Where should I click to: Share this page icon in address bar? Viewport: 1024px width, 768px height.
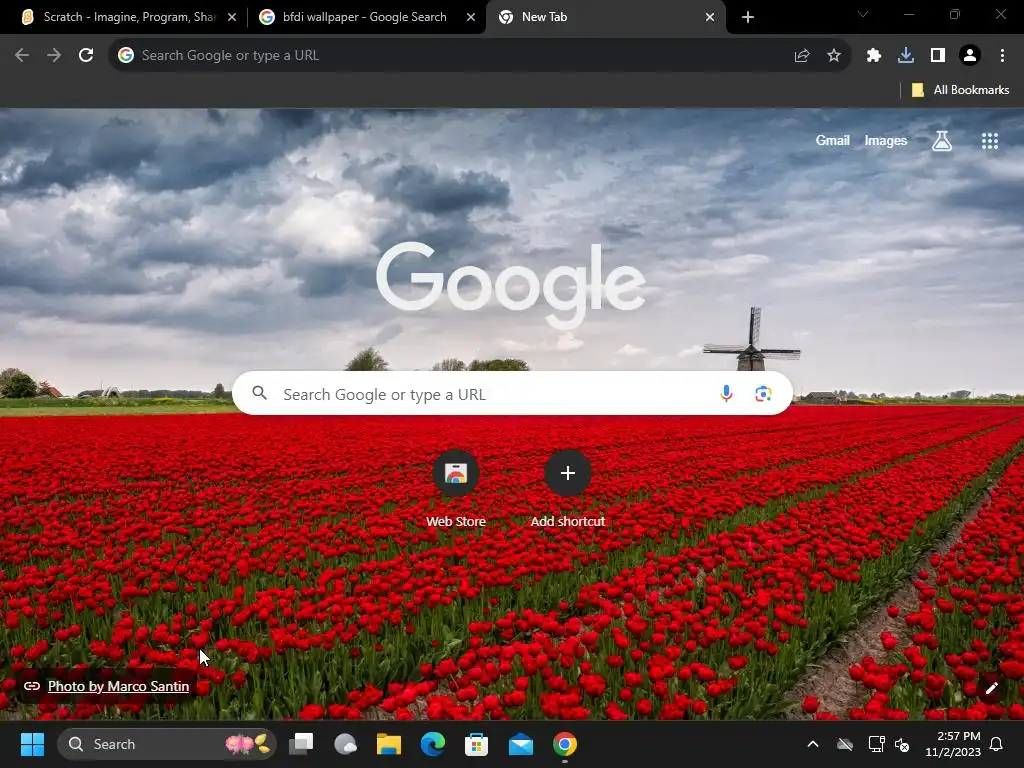802,56
